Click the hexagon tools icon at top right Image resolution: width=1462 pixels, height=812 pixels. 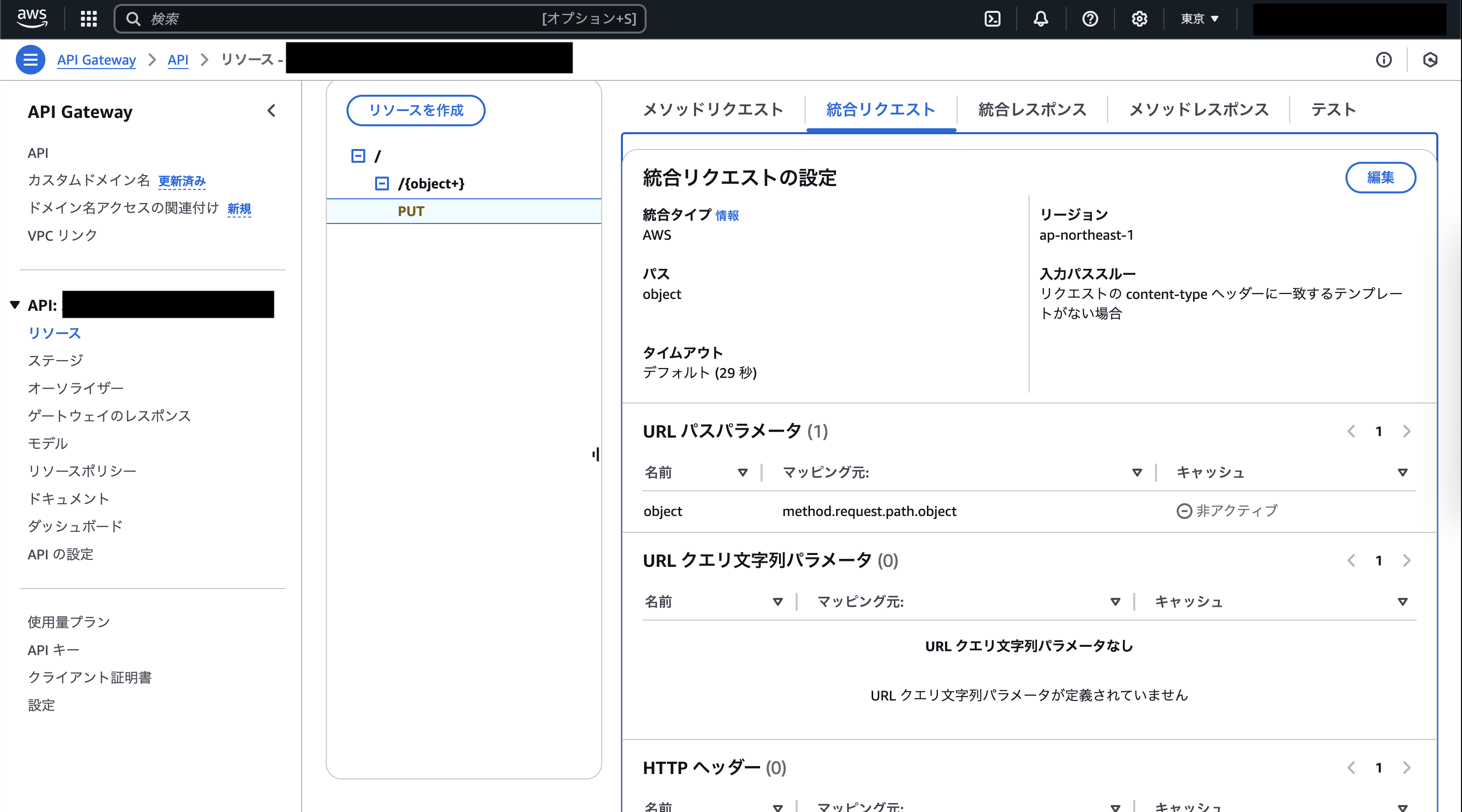pyautogui.click(x=1430, y=60)
